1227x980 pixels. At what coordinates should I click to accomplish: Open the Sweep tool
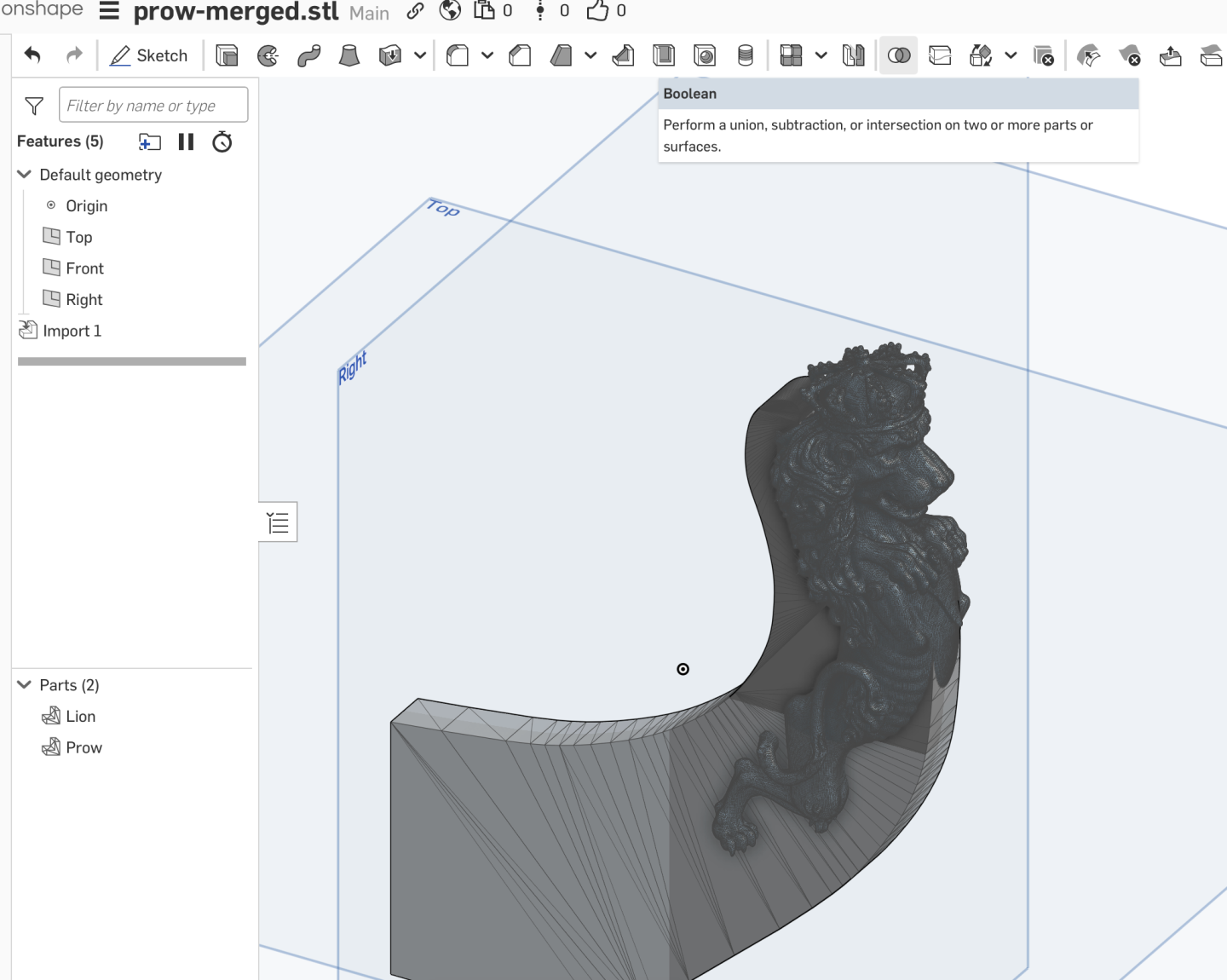pos(308,55)
